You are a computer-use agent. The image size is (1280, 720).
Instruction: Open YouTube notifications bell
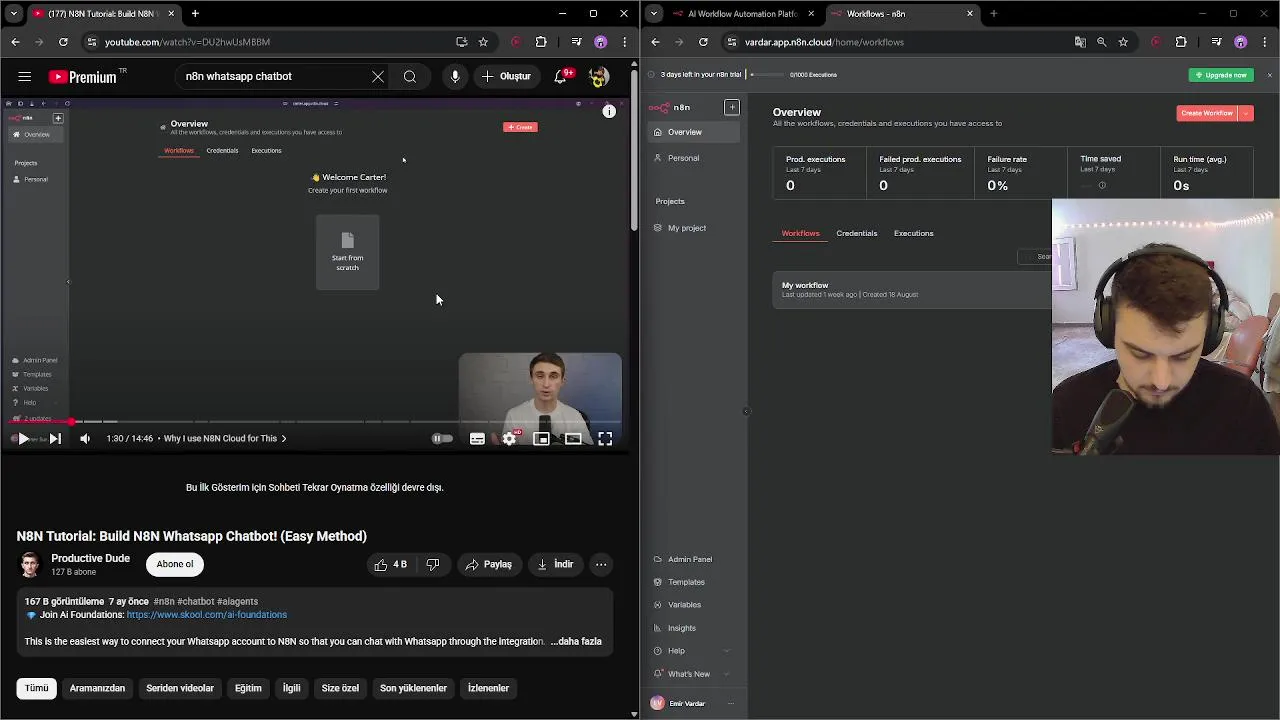(x=561, y=76)
